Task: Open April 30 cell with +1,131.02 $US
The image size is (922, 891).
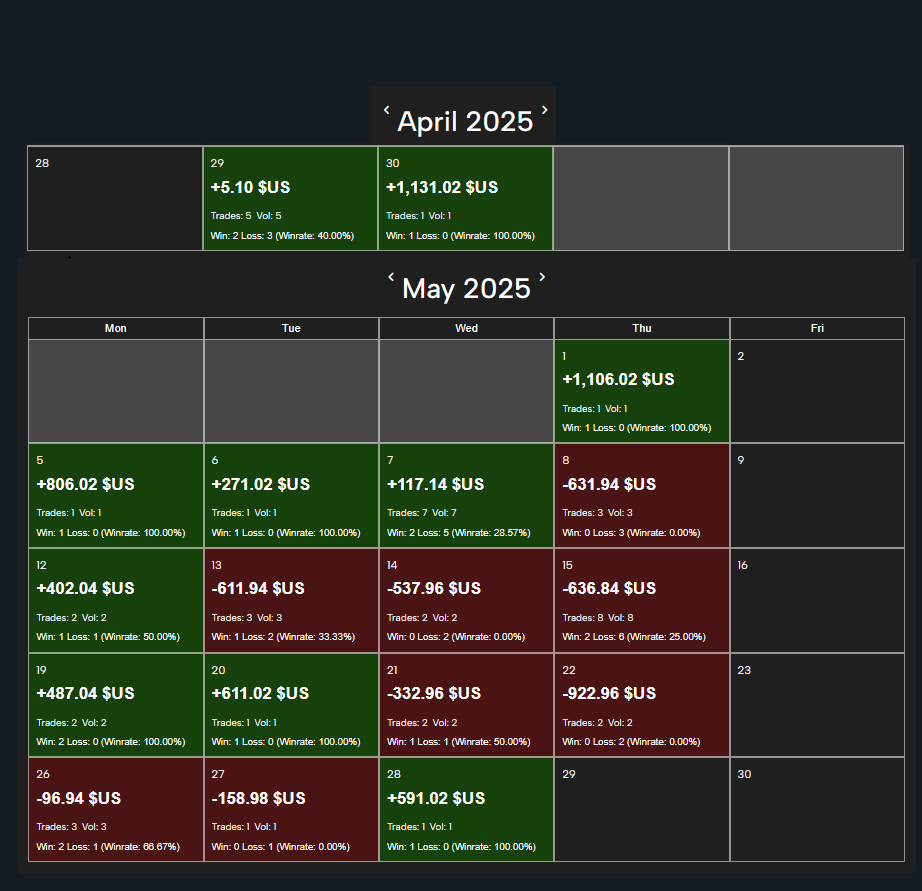Action: pos(466,198)
